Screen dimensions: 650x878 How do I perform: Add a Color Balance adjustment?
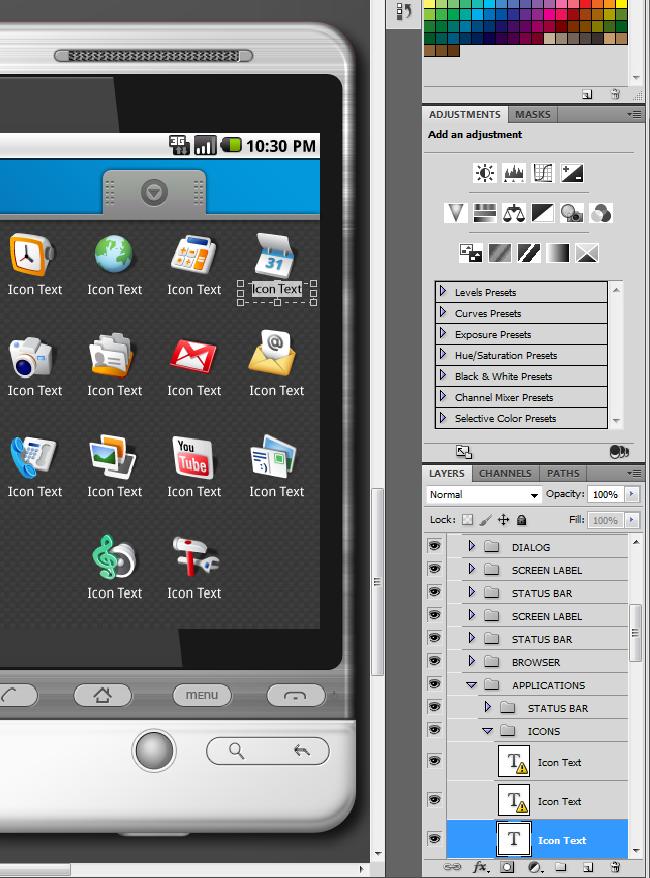tap(514, 212)
